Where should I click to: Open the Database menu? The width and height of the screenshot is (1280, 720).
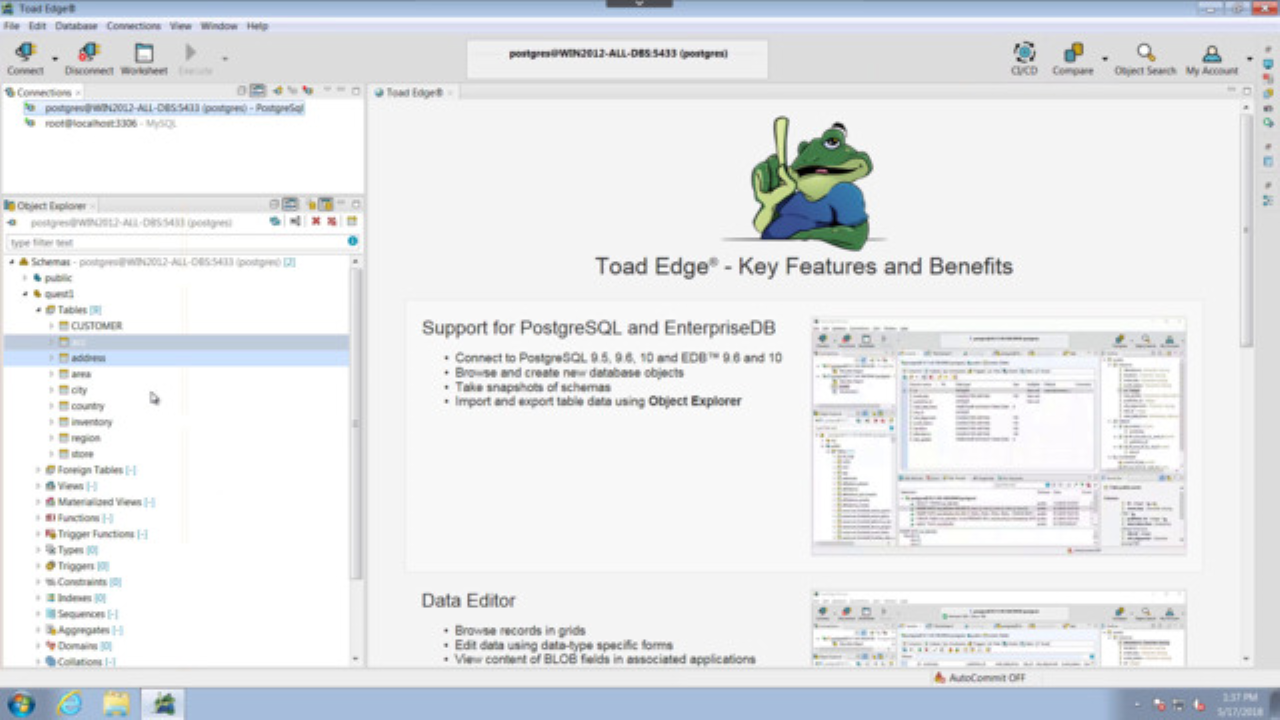coord(75,26)
